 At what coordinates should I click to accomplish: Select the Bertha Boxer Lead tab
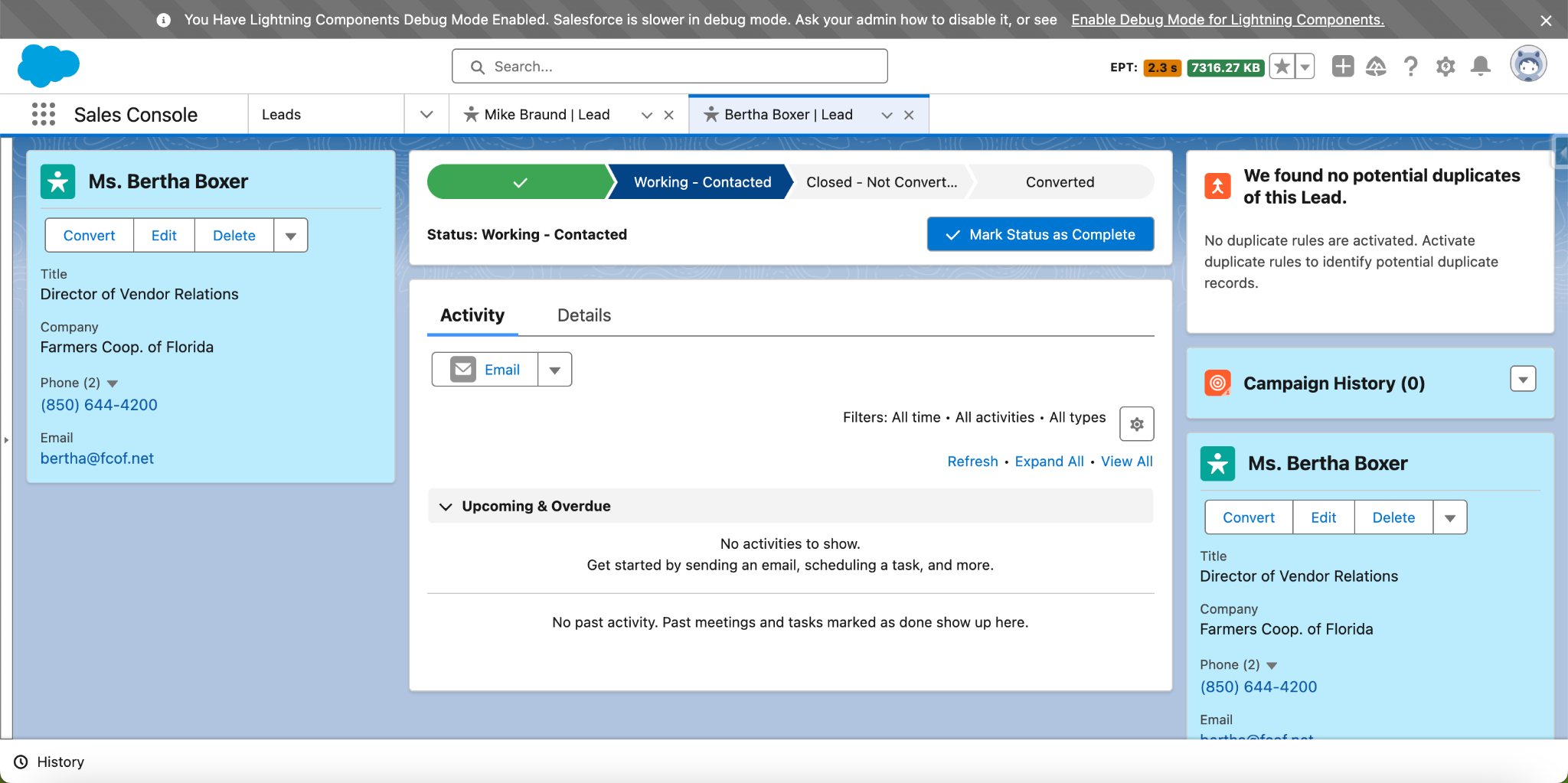point(789,114)
